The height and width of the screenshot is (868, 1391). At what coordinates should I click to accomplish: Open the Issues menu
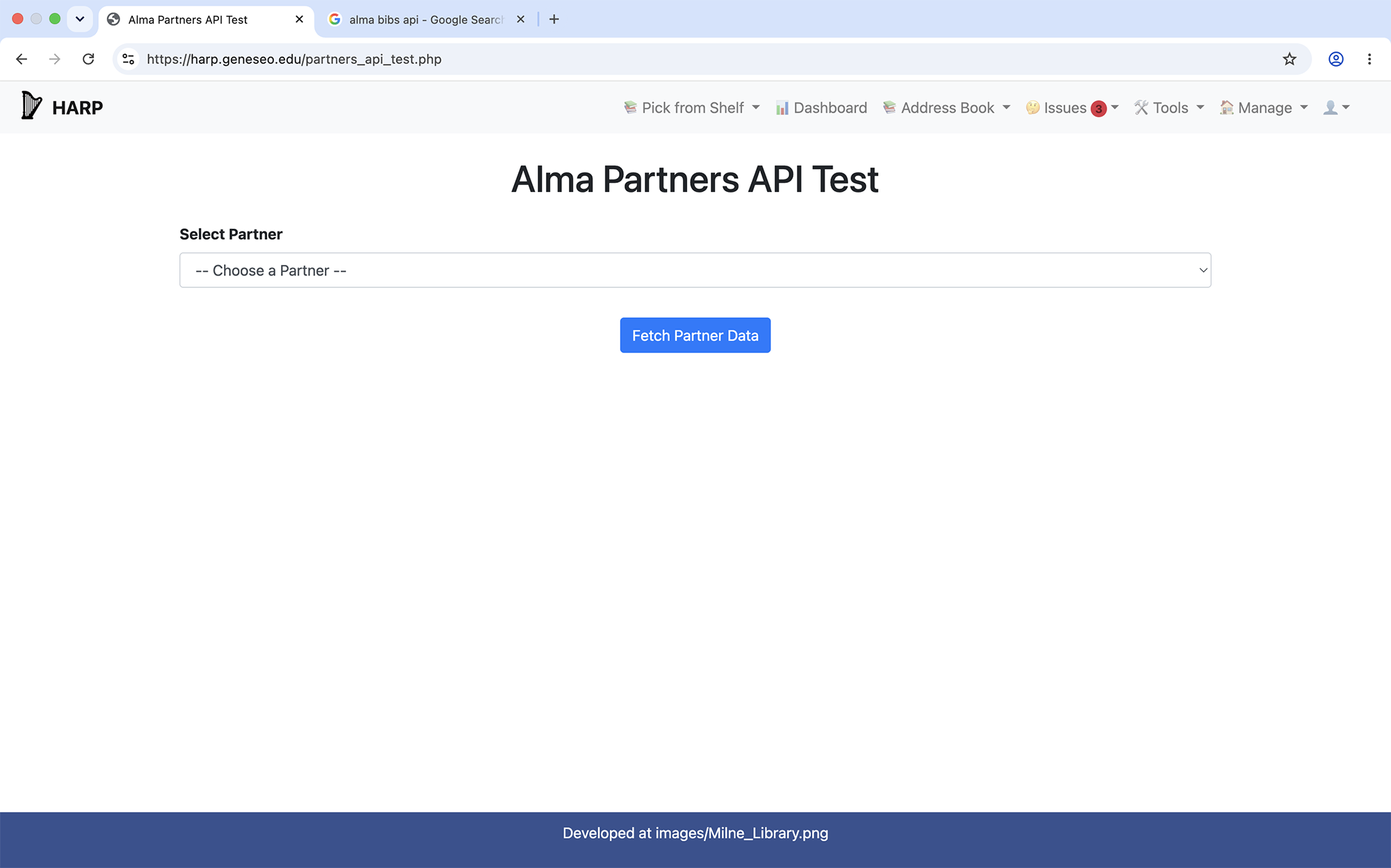click(1072, 108)
